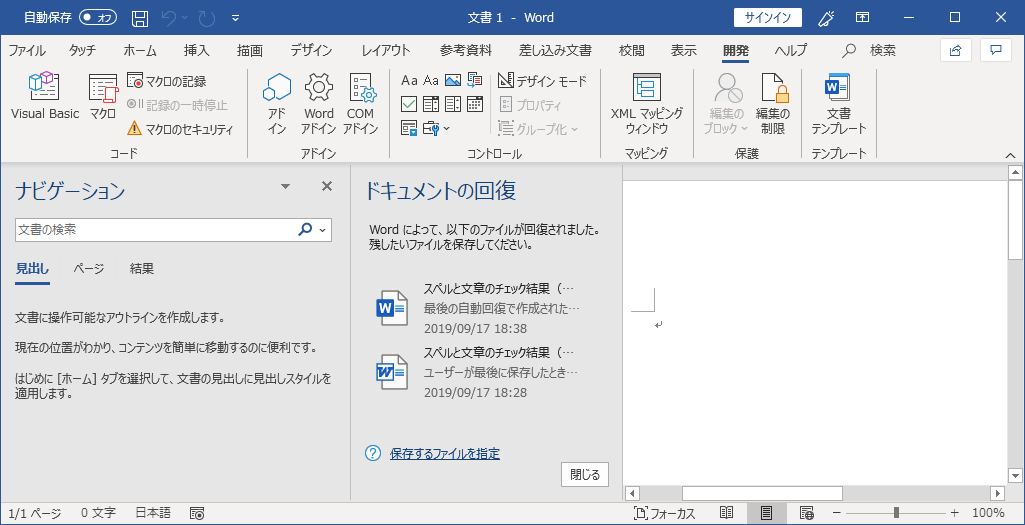The width and height of the screenshot is (1025, 525).
Task: Click zoom out minus button
Action: [x=836, y=513]
